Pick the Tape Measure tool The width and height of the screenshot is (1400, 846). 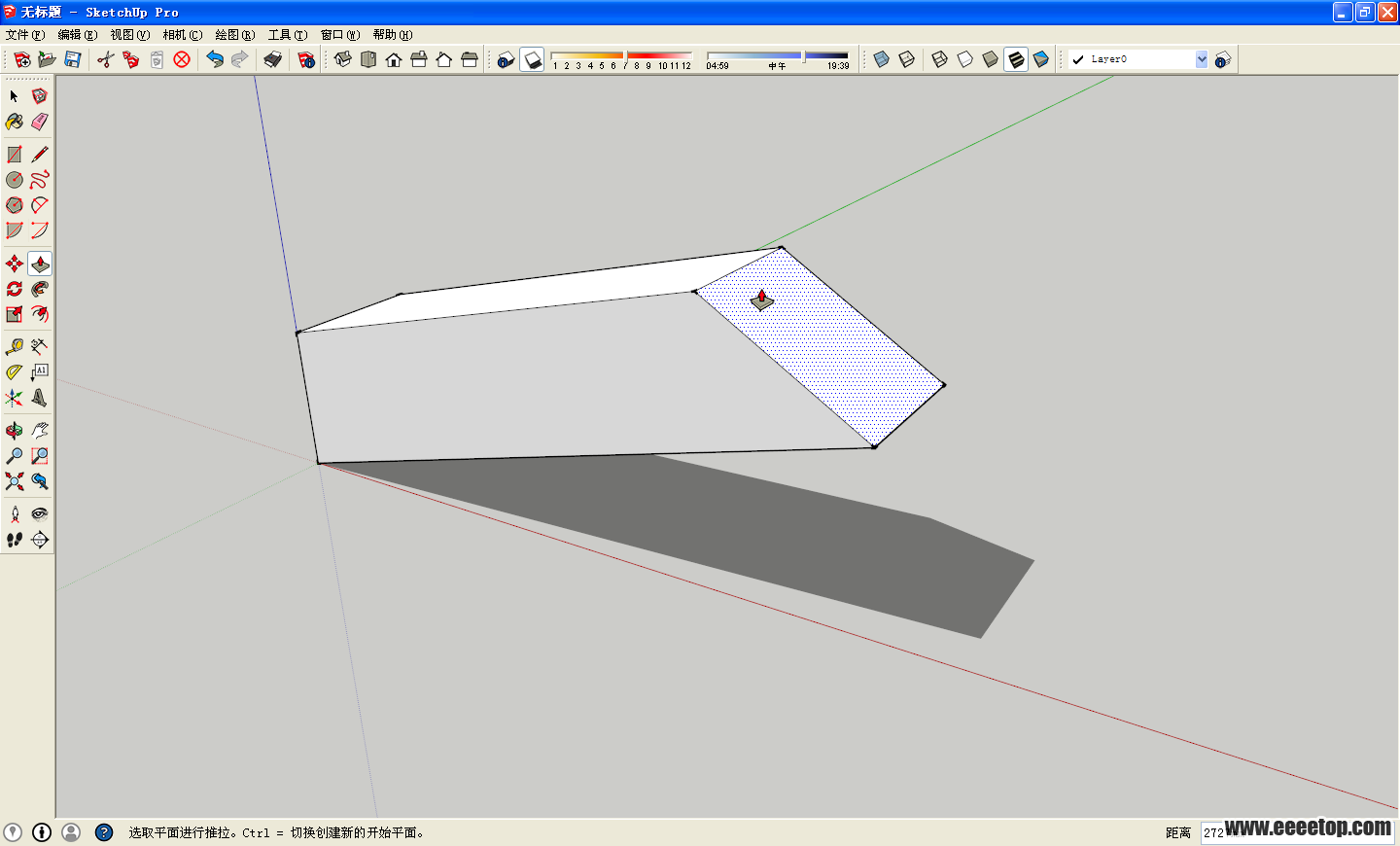tap(15, 347)
